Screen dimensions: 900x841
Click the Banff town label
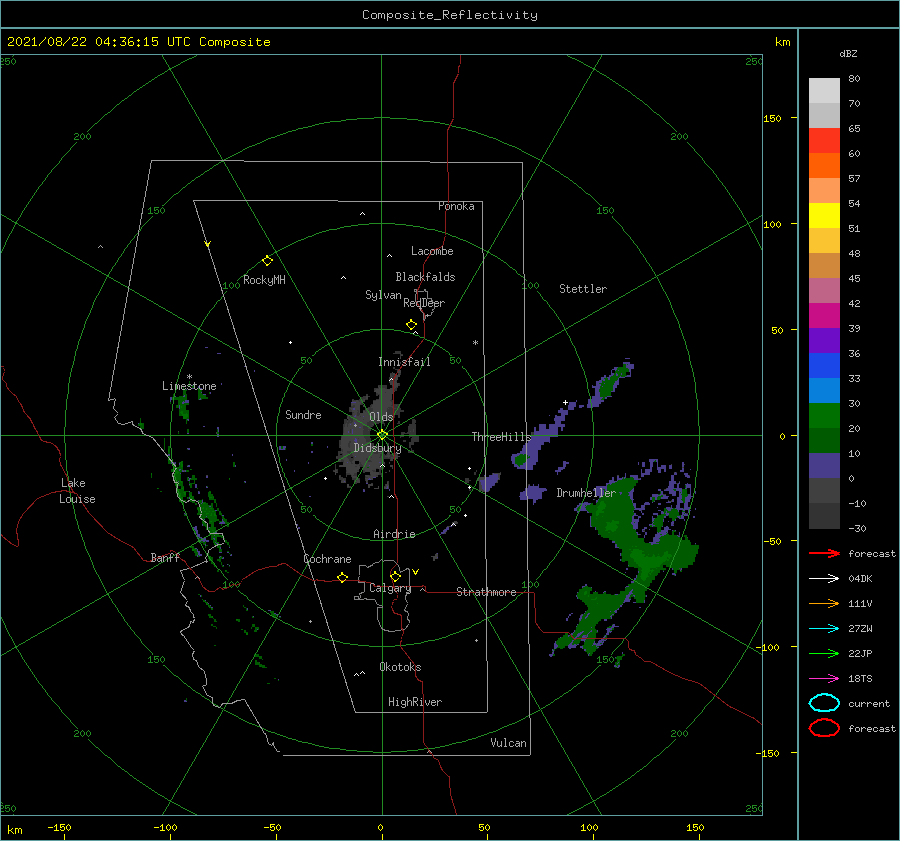pos(165,557)
